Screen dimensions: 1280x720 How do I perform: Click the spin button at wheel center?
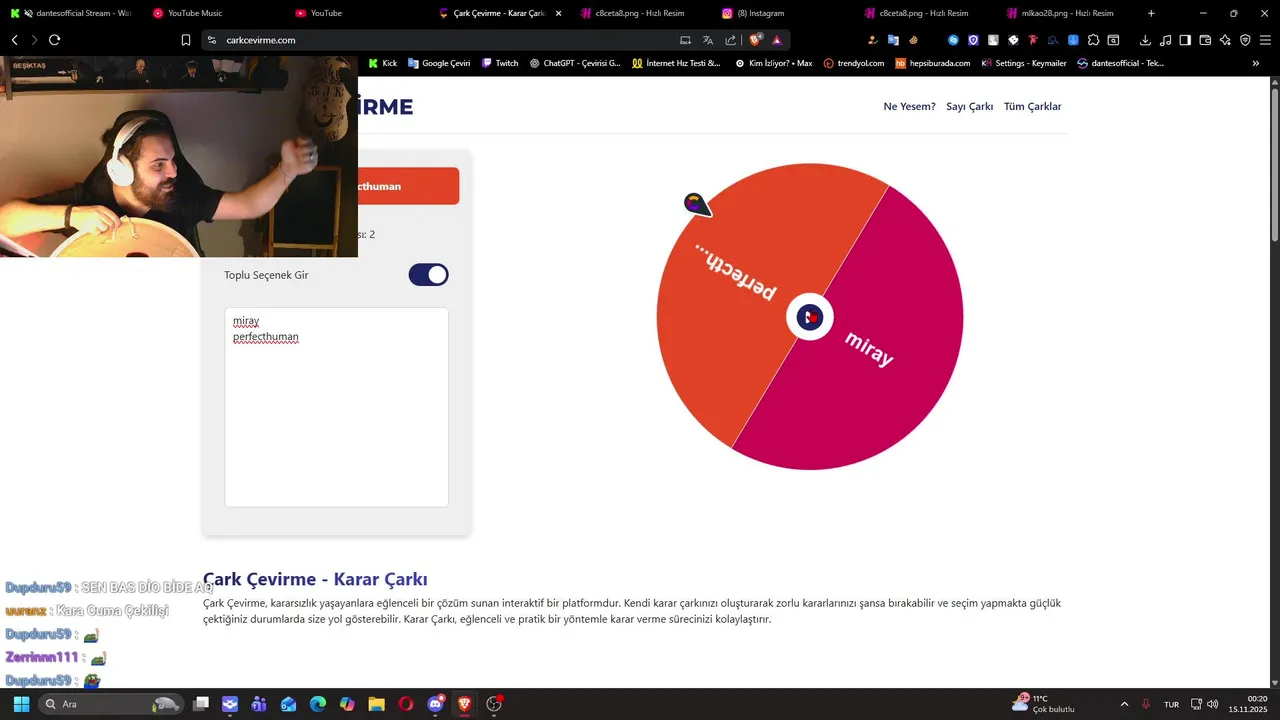coord(810,317)
